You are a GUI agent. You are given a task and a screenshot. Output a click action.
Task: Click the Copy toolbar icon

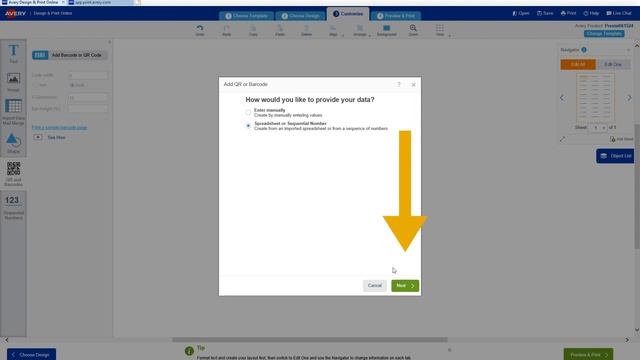click(253, 30)
